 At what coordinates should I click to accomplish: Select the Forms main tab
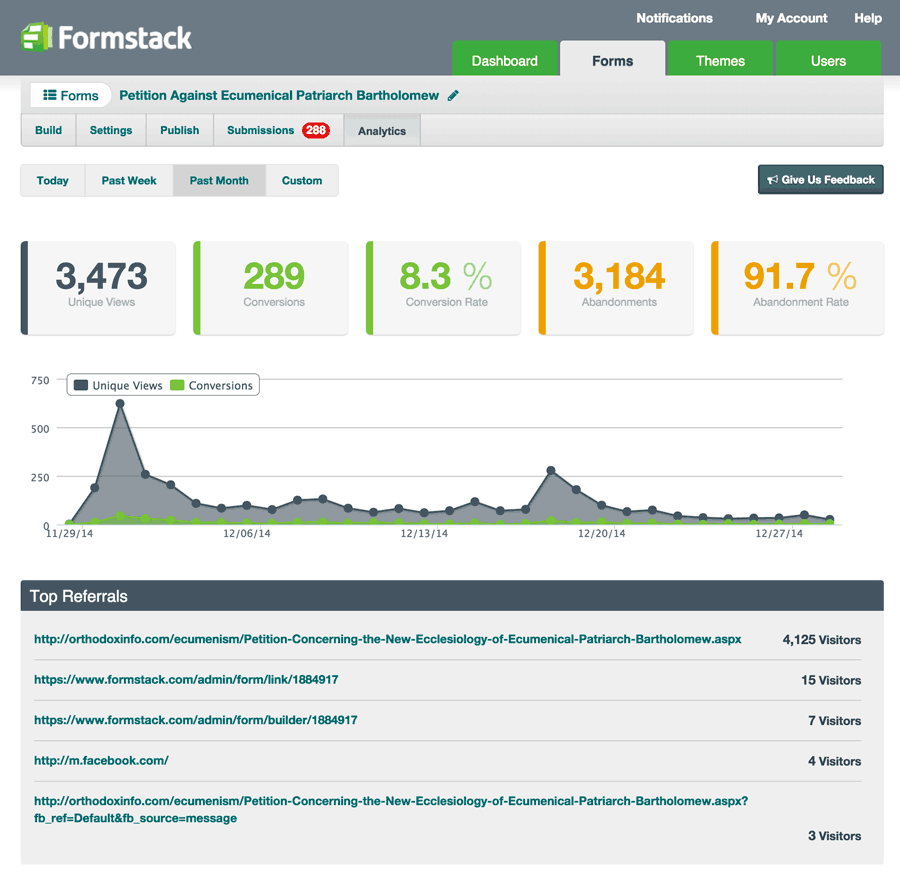pos(612,59)
